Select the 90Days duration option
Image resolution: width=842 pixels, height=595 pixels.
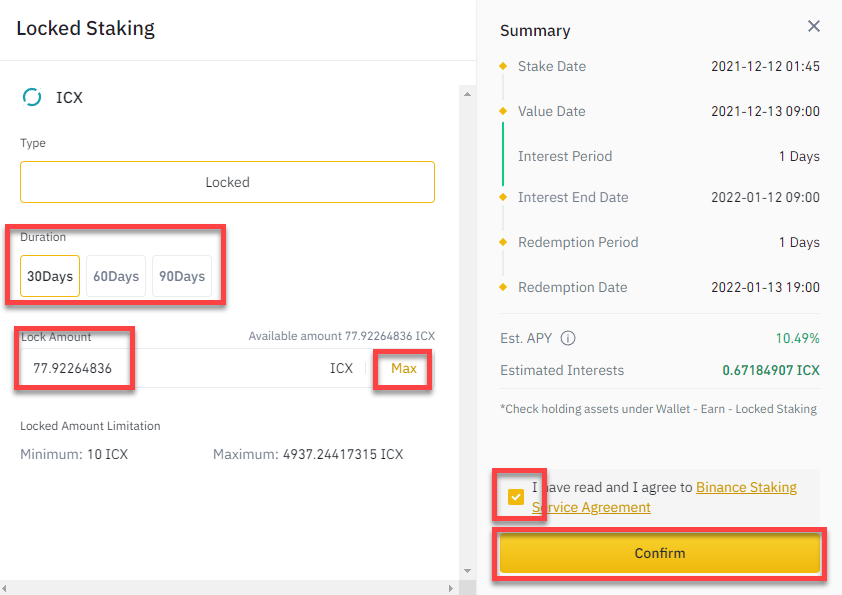182,276
